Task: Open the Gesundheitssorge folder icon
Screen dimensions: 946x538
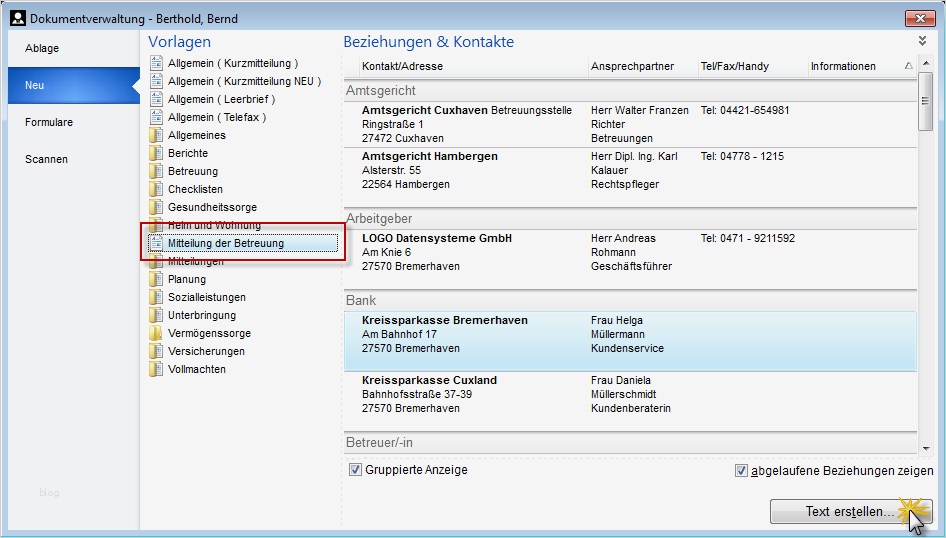Action: click(x=156, y=207)
